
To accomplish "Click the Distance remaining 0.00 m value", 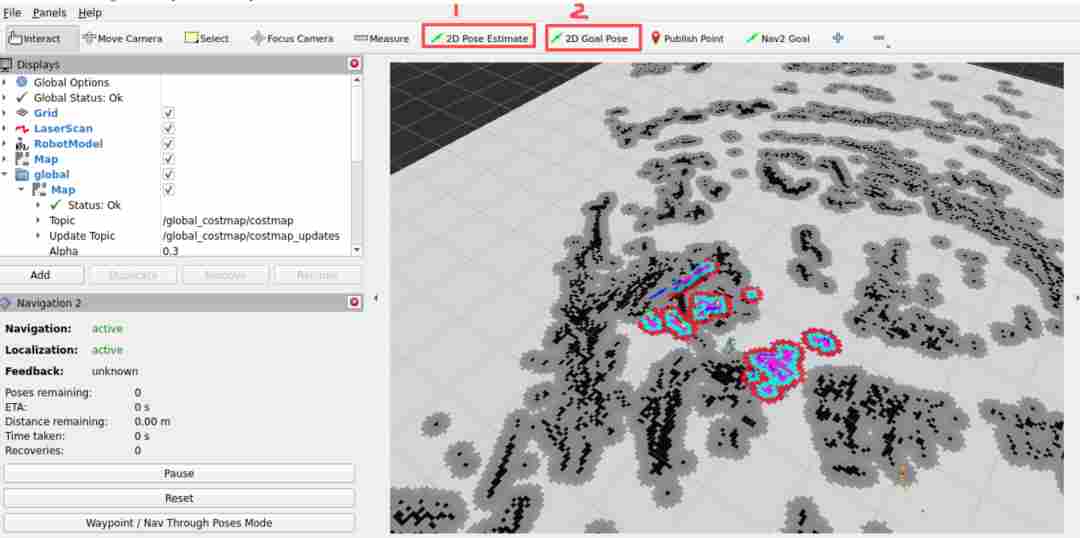I will point(153,422).
